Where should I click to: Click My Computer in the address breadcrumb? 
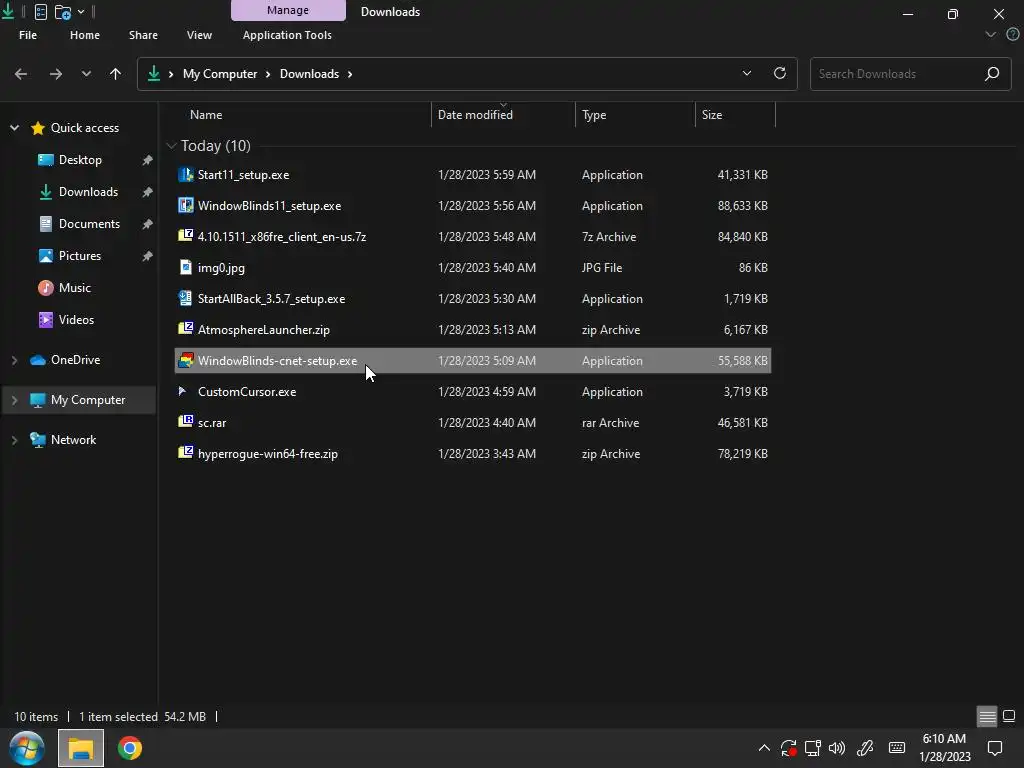(x=220, y=74)
